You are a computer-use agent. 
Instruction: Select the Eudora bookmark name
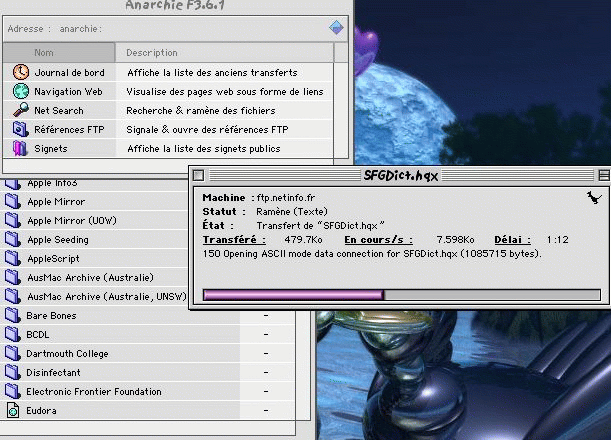41,411
